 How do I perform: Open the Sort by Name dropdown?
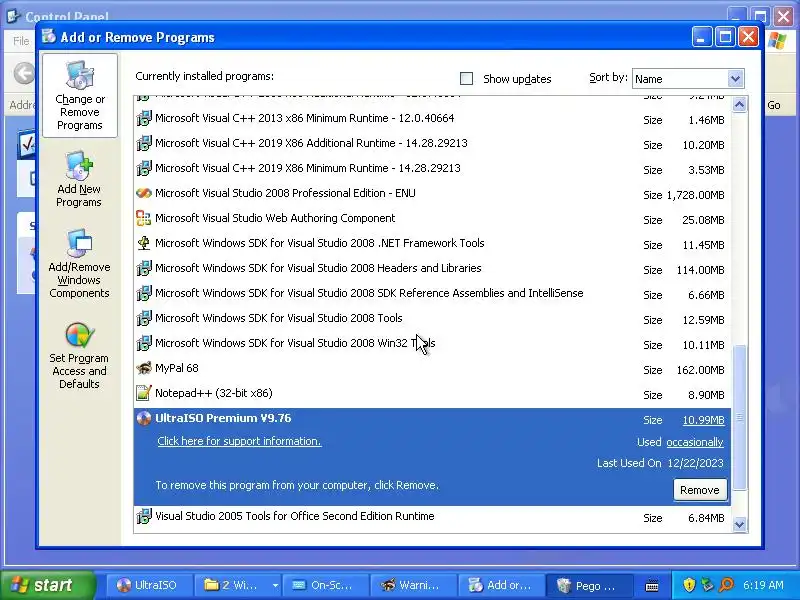click(x=735, y=79)
